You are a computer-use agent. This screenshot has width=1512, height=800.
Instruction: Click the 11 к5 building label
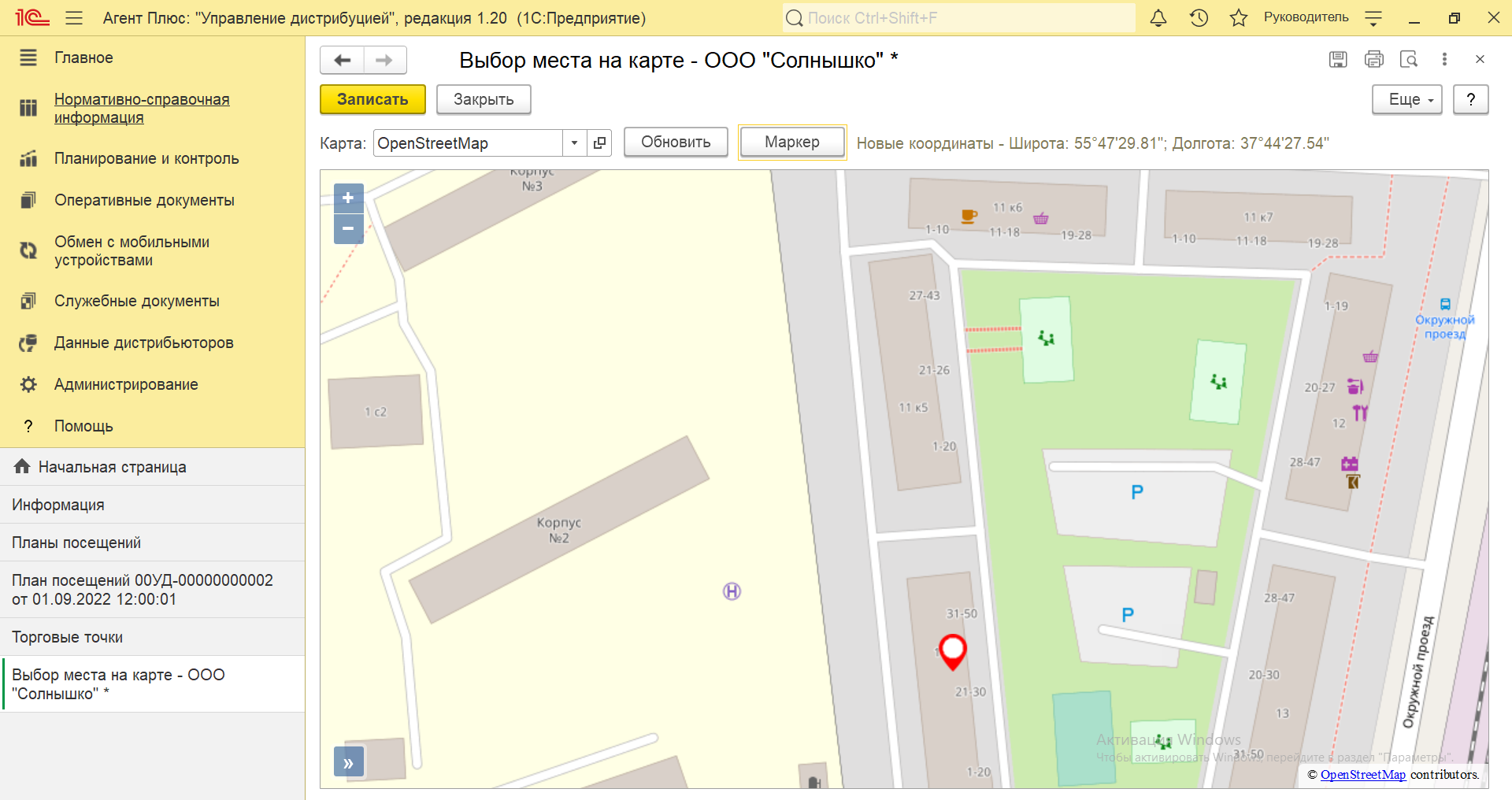click(x=913, y=408)
